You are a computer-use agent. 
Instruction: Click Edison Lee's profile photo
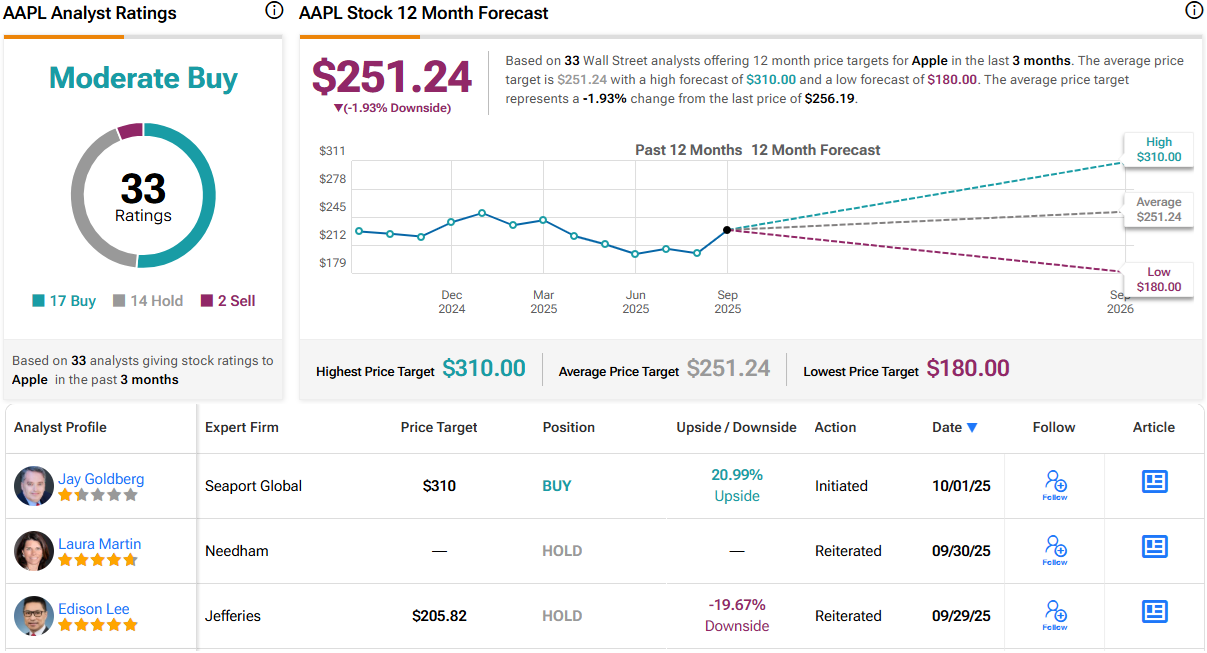point(34,615)
